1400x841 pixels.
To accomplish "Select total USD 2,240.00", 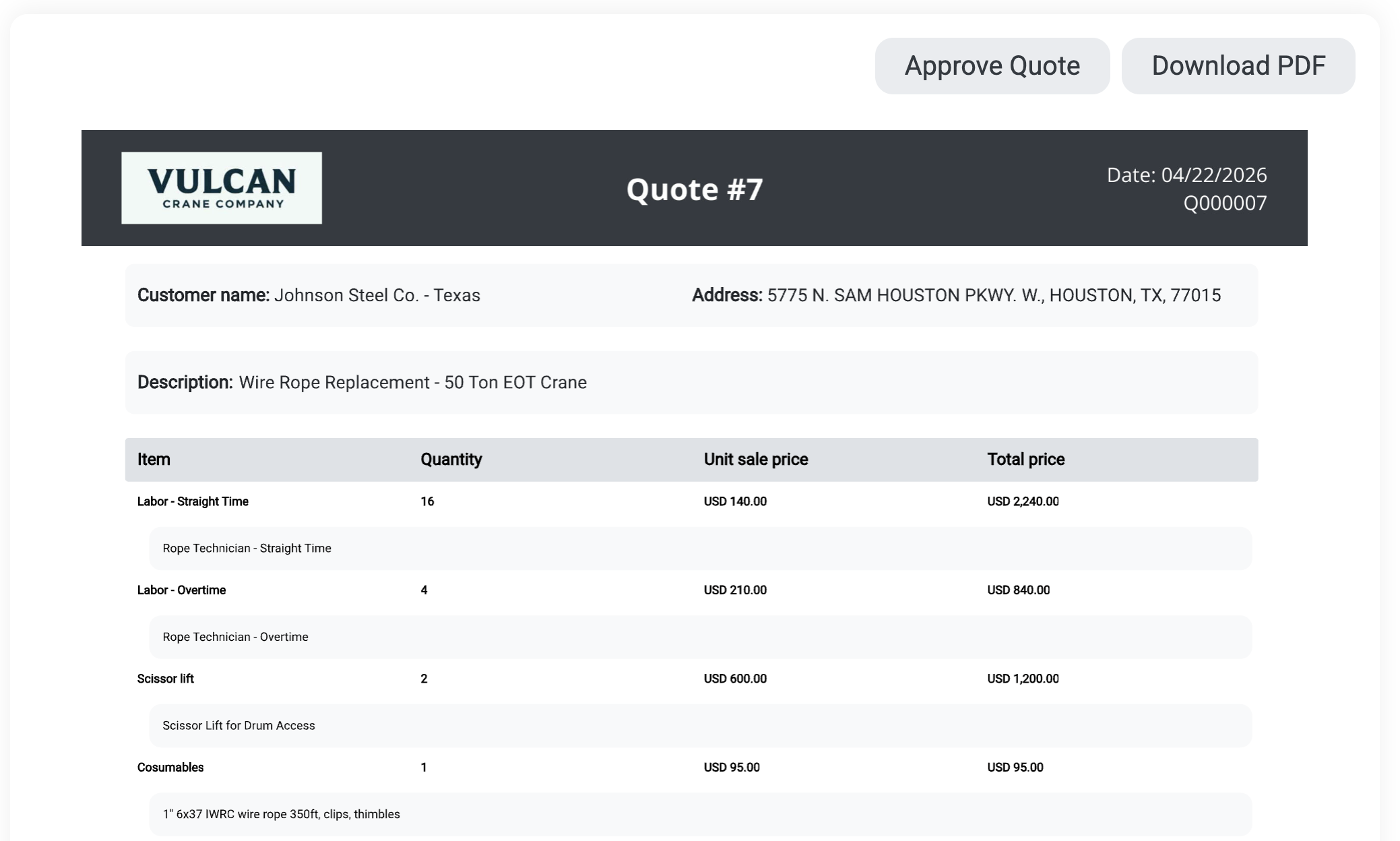I will (1023, 501).
